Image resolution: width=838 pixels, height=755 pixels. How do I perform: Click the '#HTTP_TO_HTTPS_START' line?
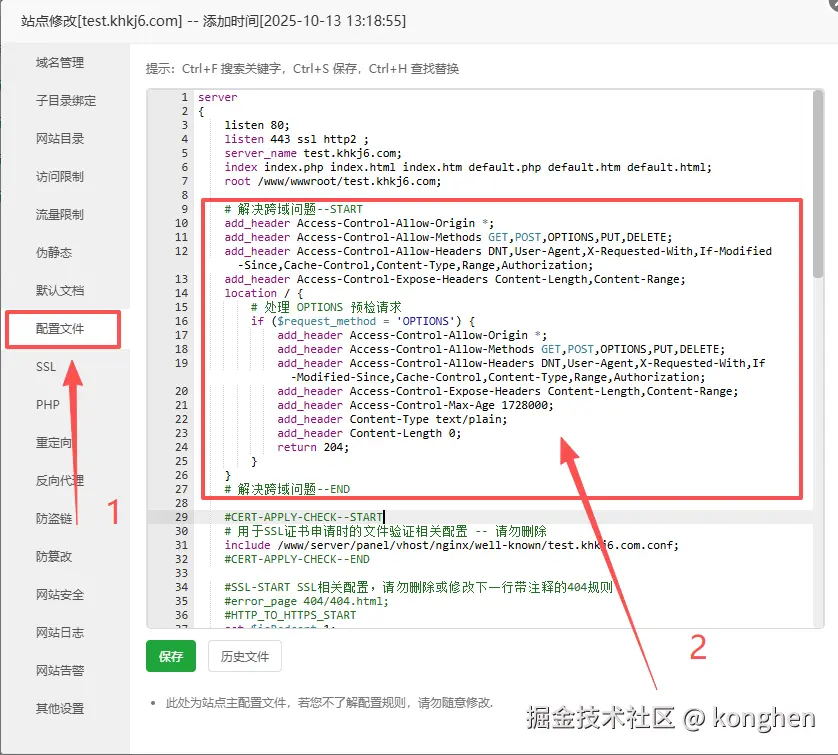[x=290, y=615]
